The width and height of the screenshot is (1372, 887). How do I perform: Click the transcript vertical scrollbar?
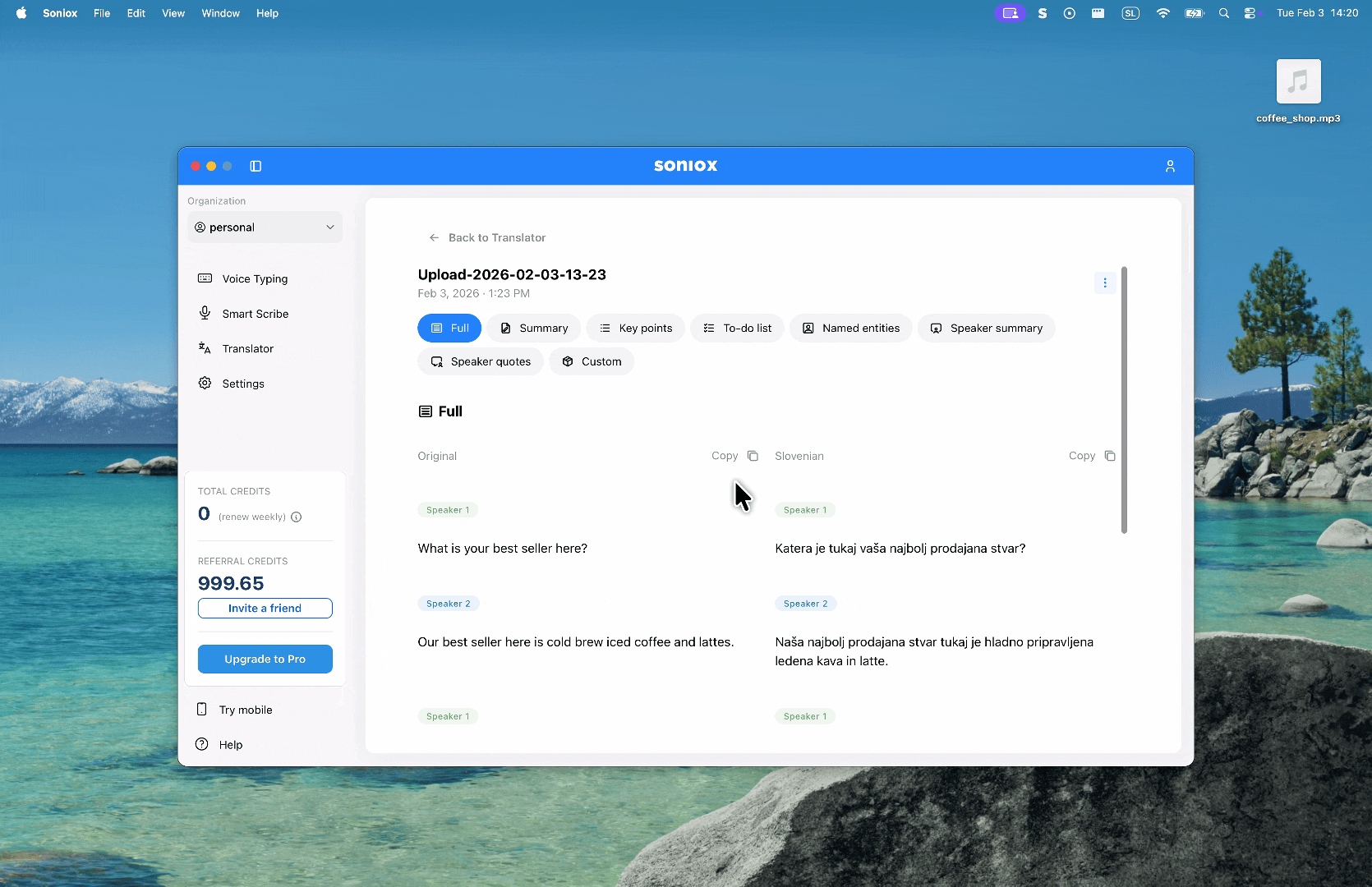1124,400
